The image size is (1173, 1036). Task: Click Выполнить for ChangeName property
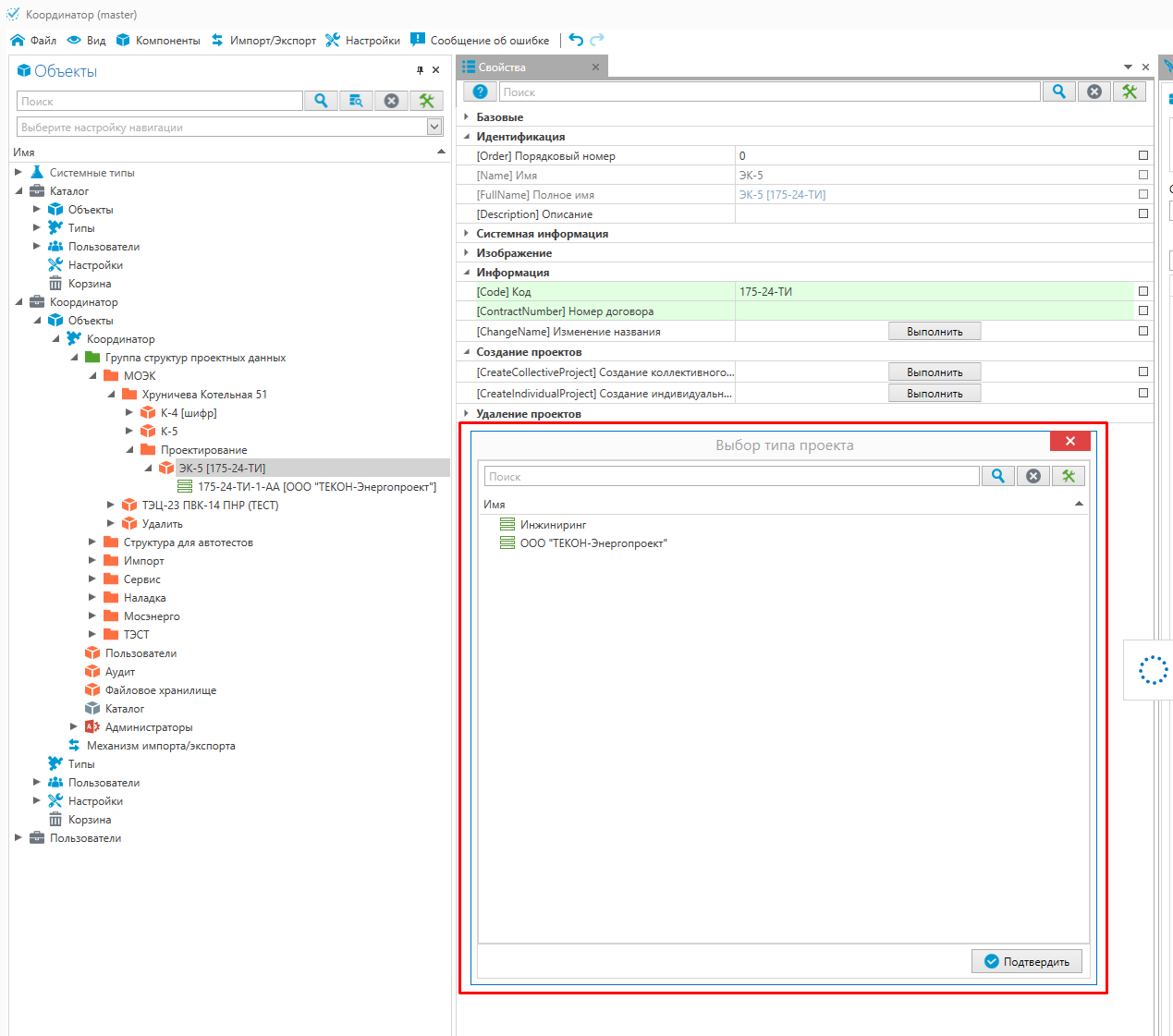934,332
